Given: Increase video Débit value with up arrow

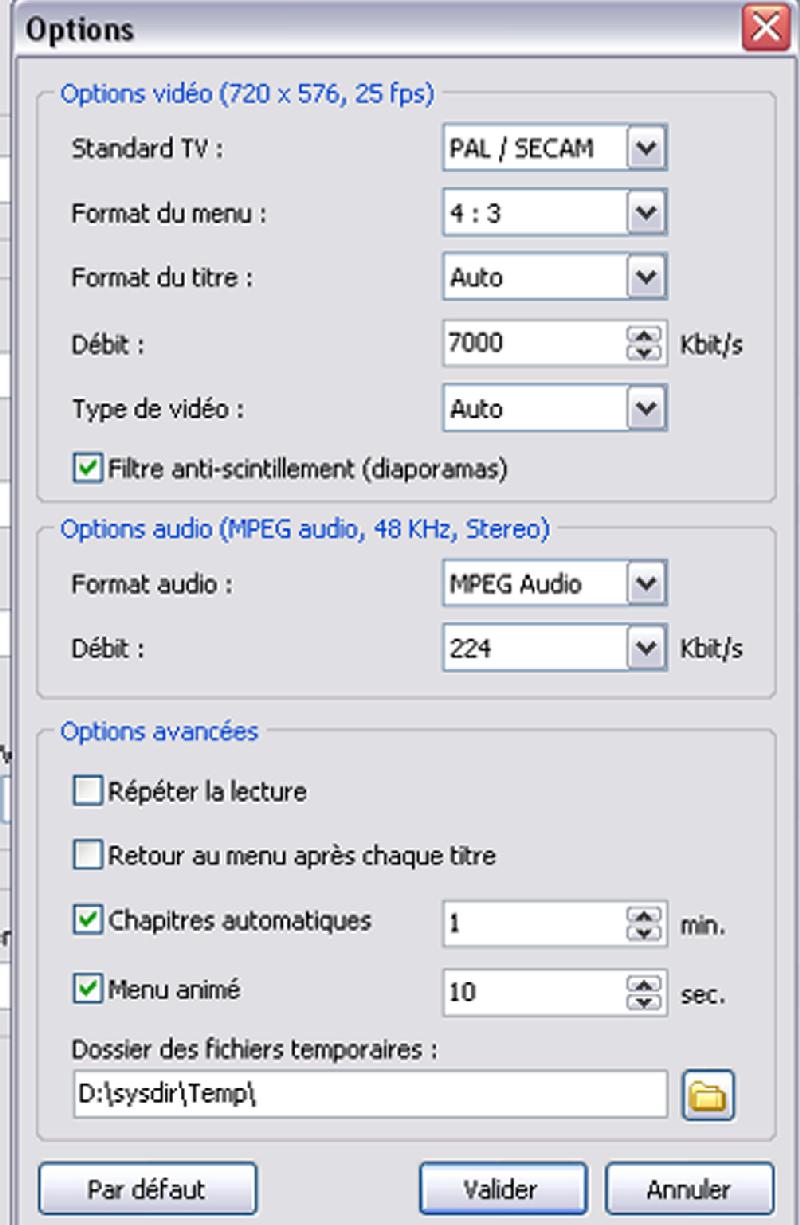Looking at the screenshot, I should pos(646,334).
